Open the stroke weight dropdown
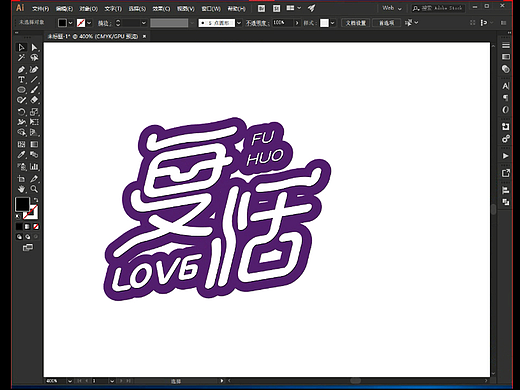Image resolution: width=520 pixels, height=390 pixels. (x=144, y=23)
